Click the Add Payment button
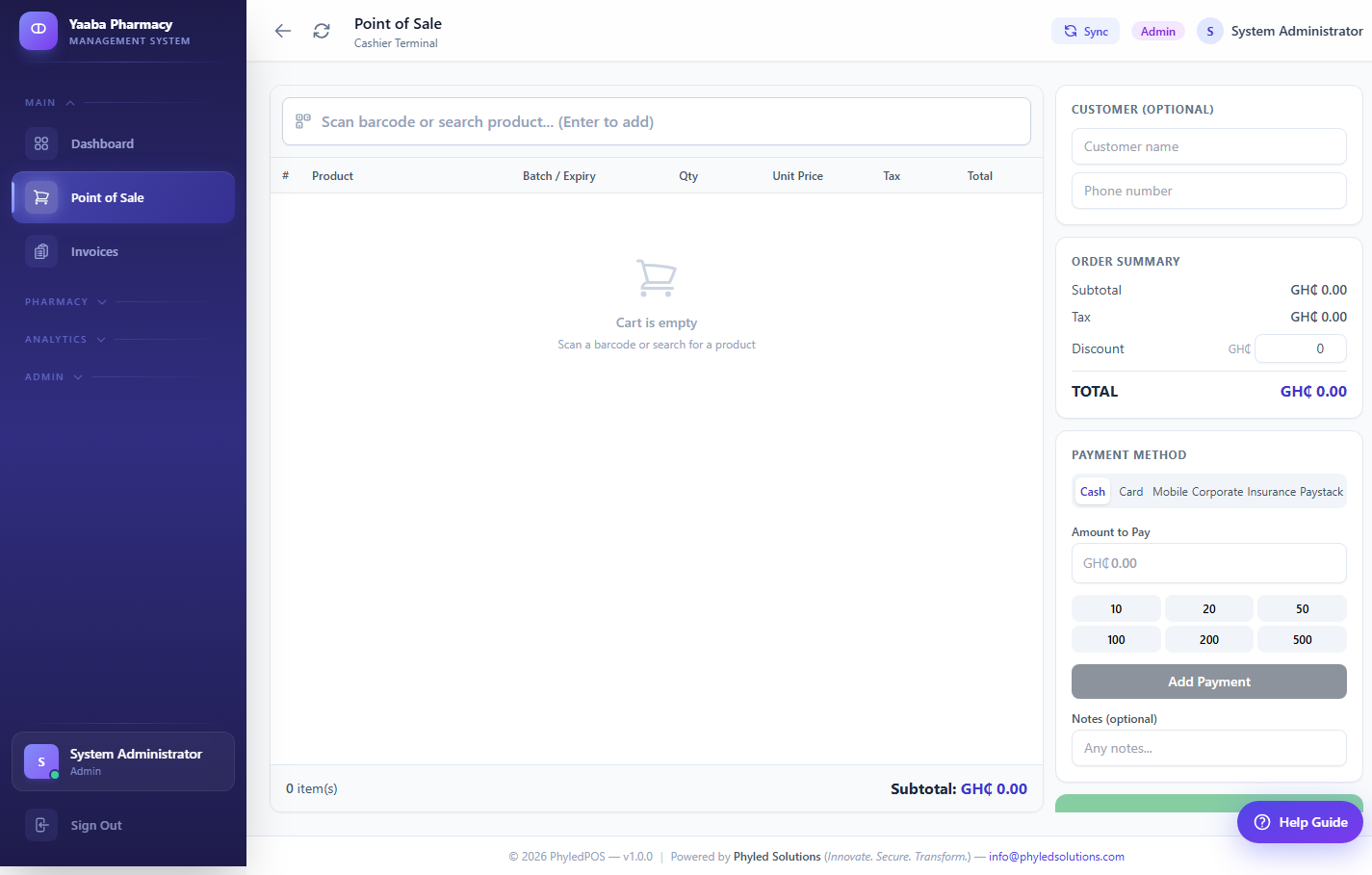Viewport: 1372px width, 875px height. 1209,682
